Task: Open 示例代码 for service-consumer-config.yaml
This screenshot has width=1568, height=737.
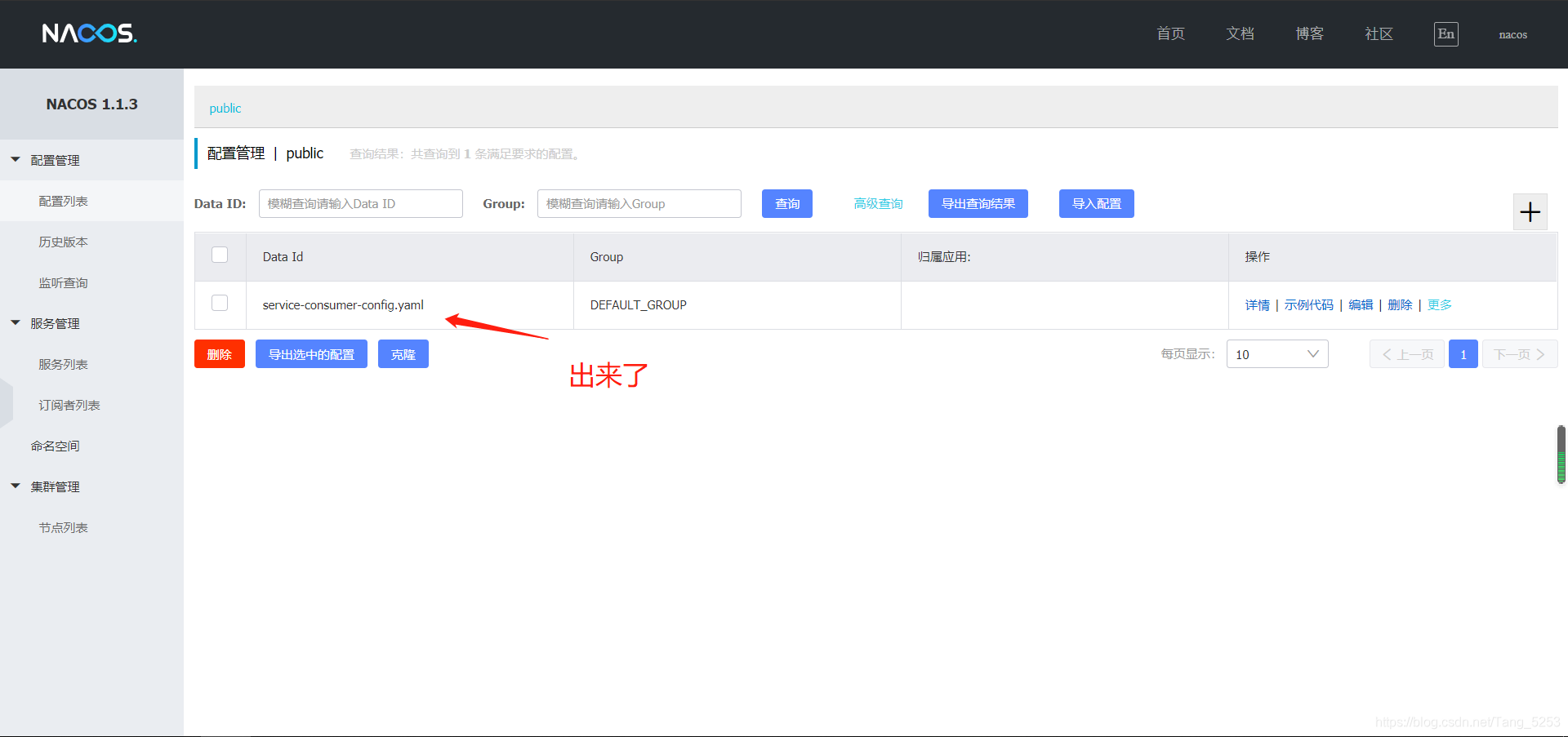Action: pos(1308,305)
